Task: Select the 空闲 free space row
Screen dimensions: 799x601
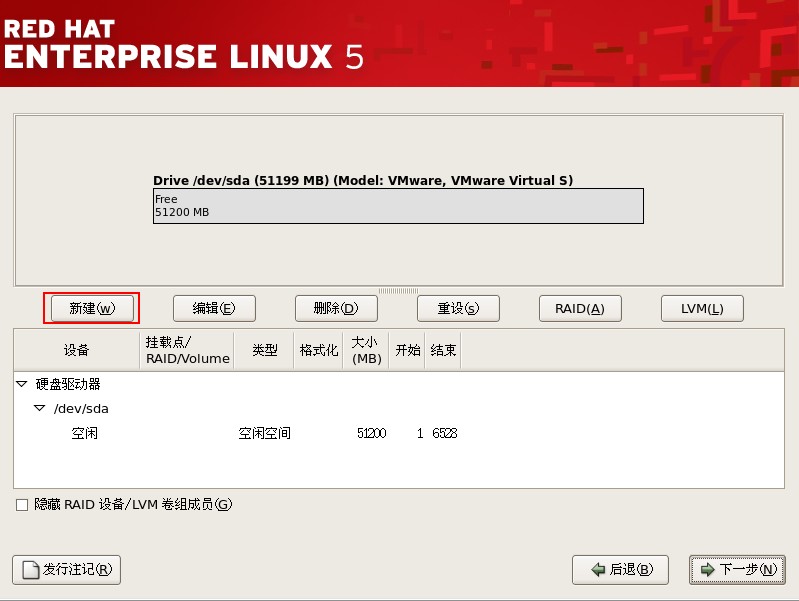Action: click(x=398, y=433)
